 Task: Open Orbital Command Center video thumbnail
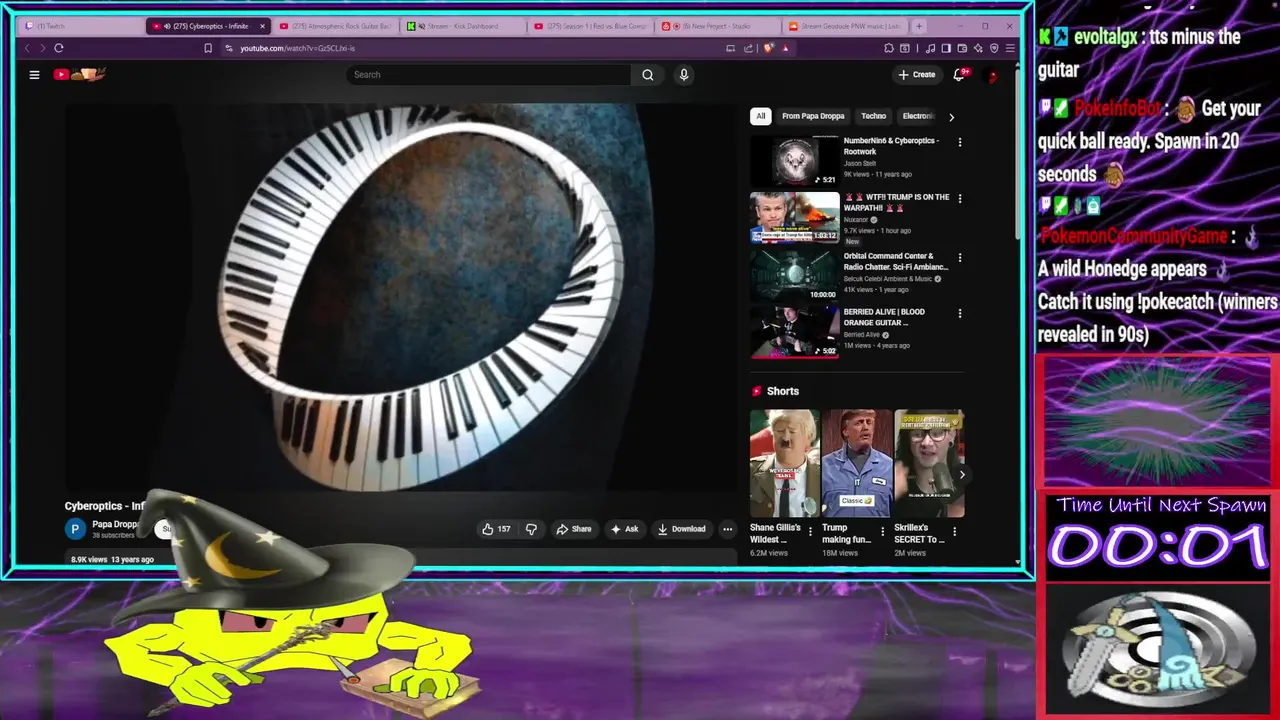click(795, 275)
